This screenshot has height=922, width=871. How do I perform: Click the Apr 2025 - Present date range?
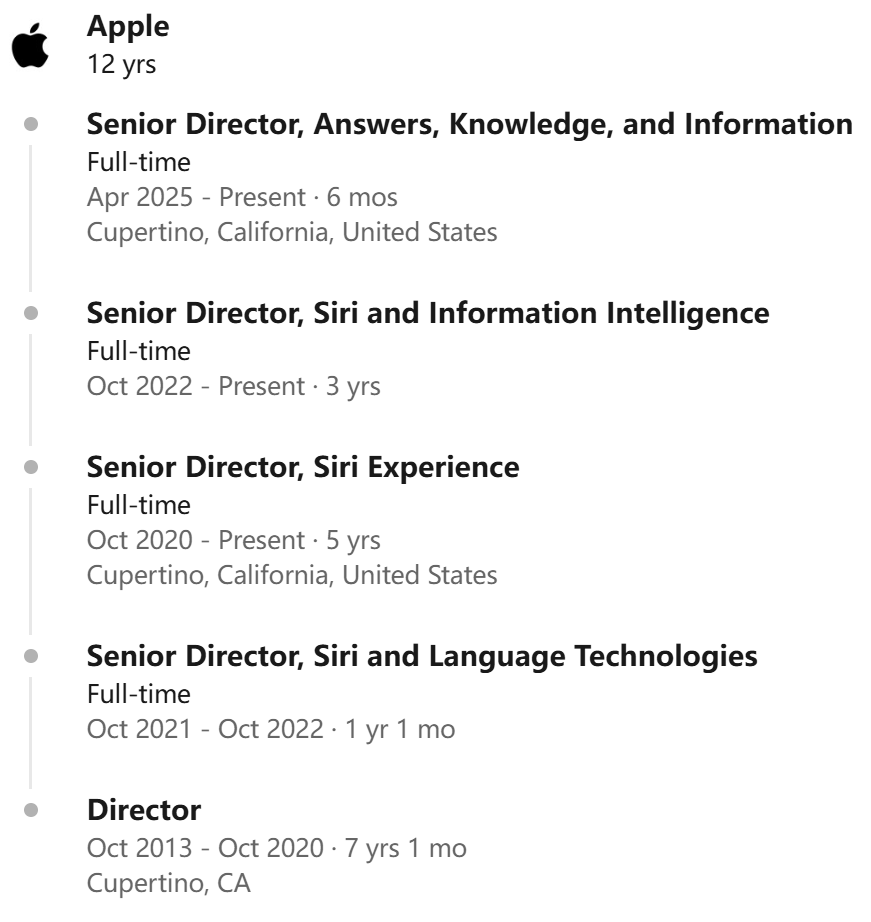[x=242, y=197]
